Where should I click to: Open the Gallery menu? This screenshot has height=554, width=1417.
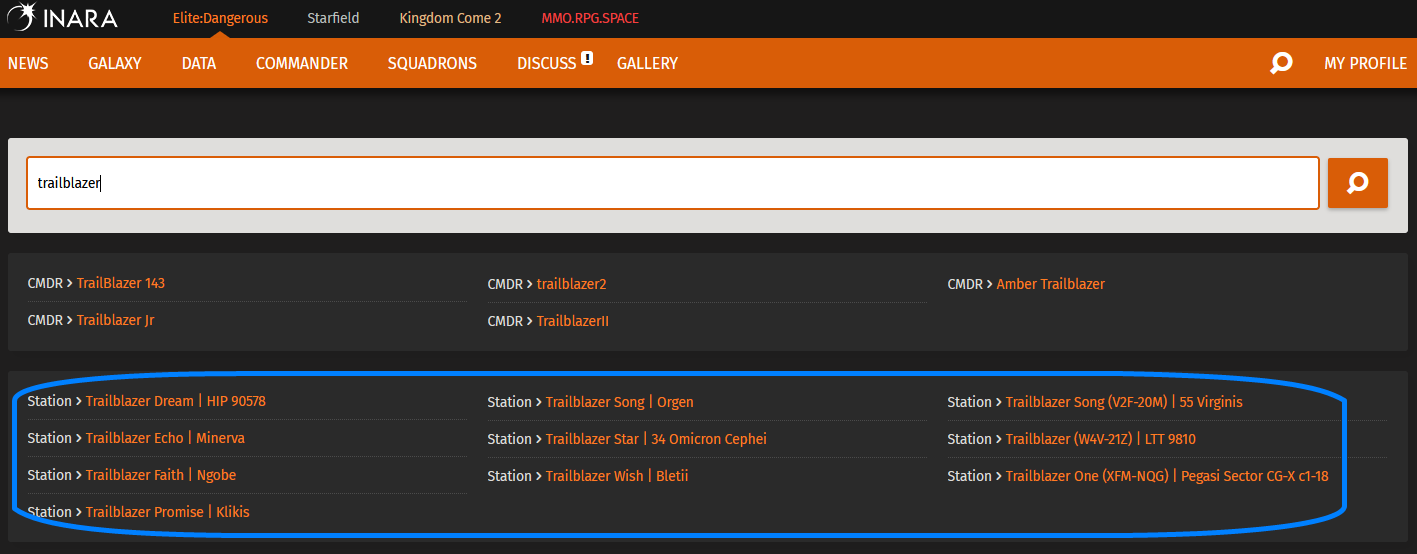point(647,63)
